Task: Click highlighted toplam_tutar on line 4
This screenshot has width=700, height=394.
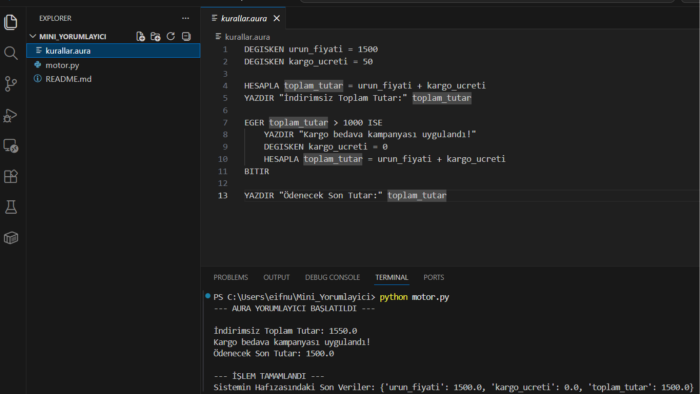Action: click(313, 86)
